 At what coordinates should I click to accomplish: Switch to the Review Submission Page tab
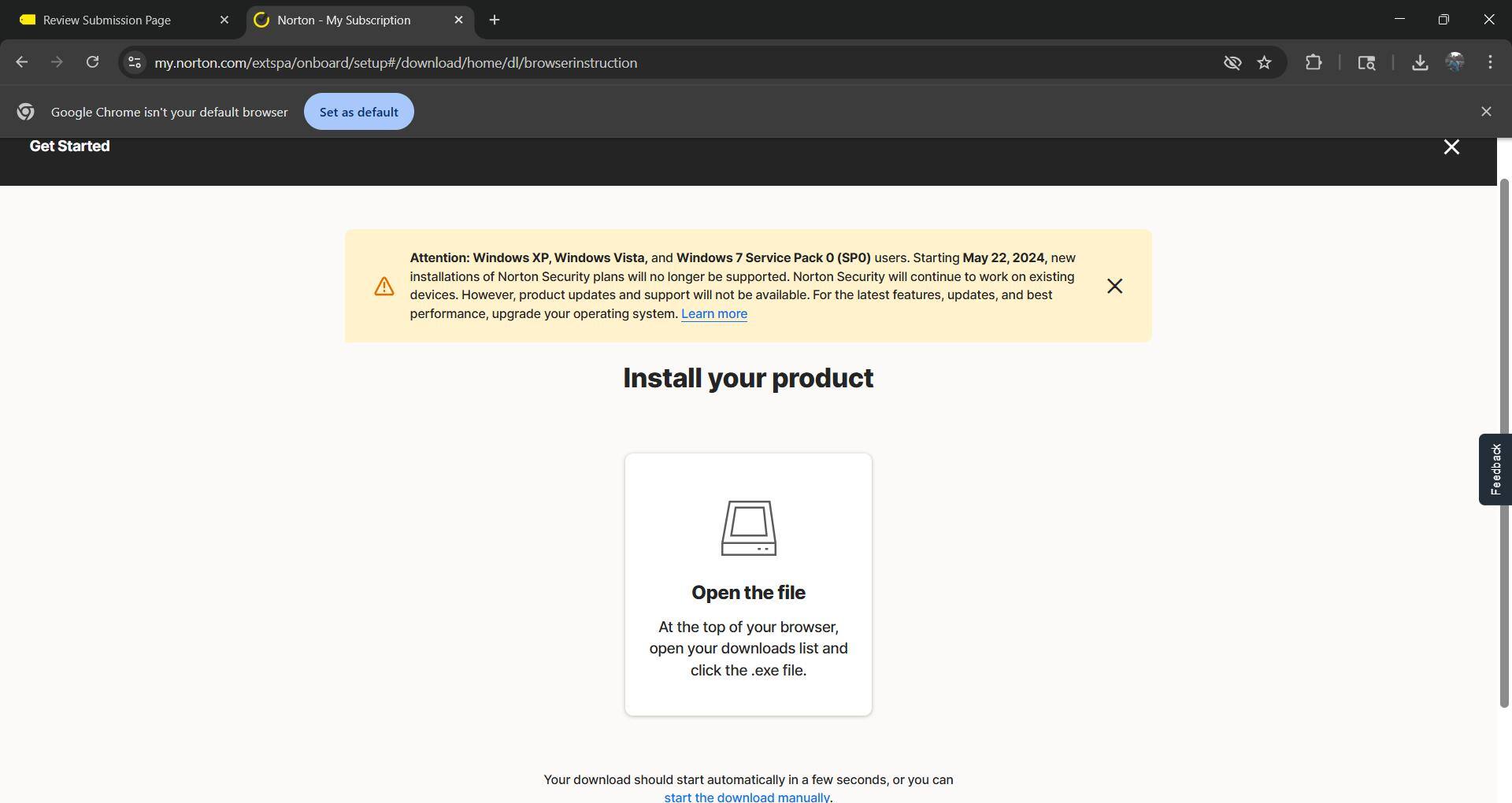106,20
